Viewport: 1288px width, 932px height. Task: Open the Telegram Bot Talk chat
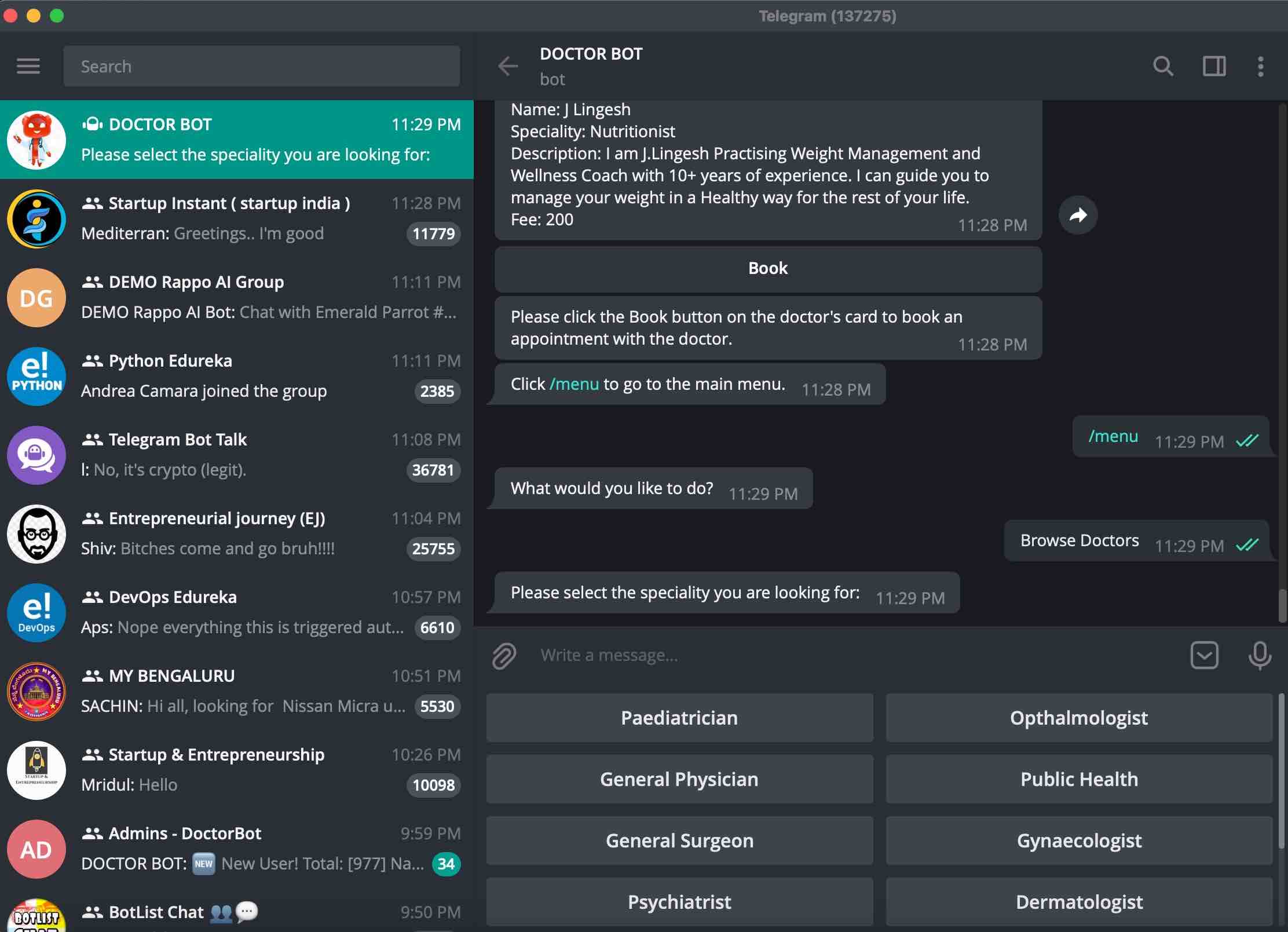click(x=237, y=455)
